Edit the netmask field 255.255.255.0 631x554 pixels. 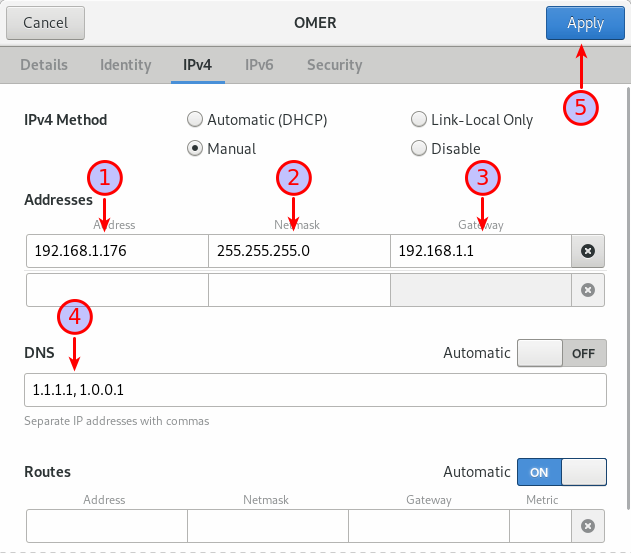[299, 251]
